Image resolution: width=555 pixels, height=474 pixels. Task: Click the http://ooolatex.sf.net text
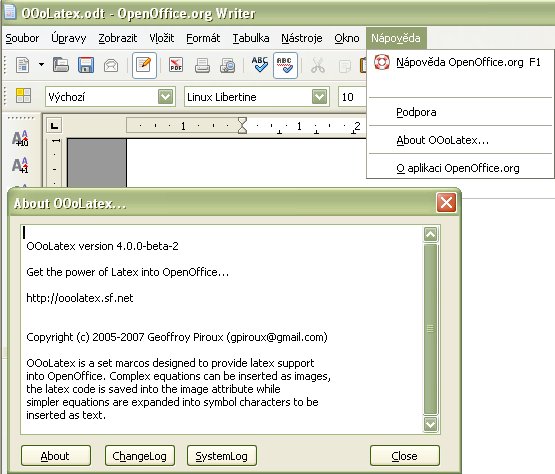tap(80, 298)
